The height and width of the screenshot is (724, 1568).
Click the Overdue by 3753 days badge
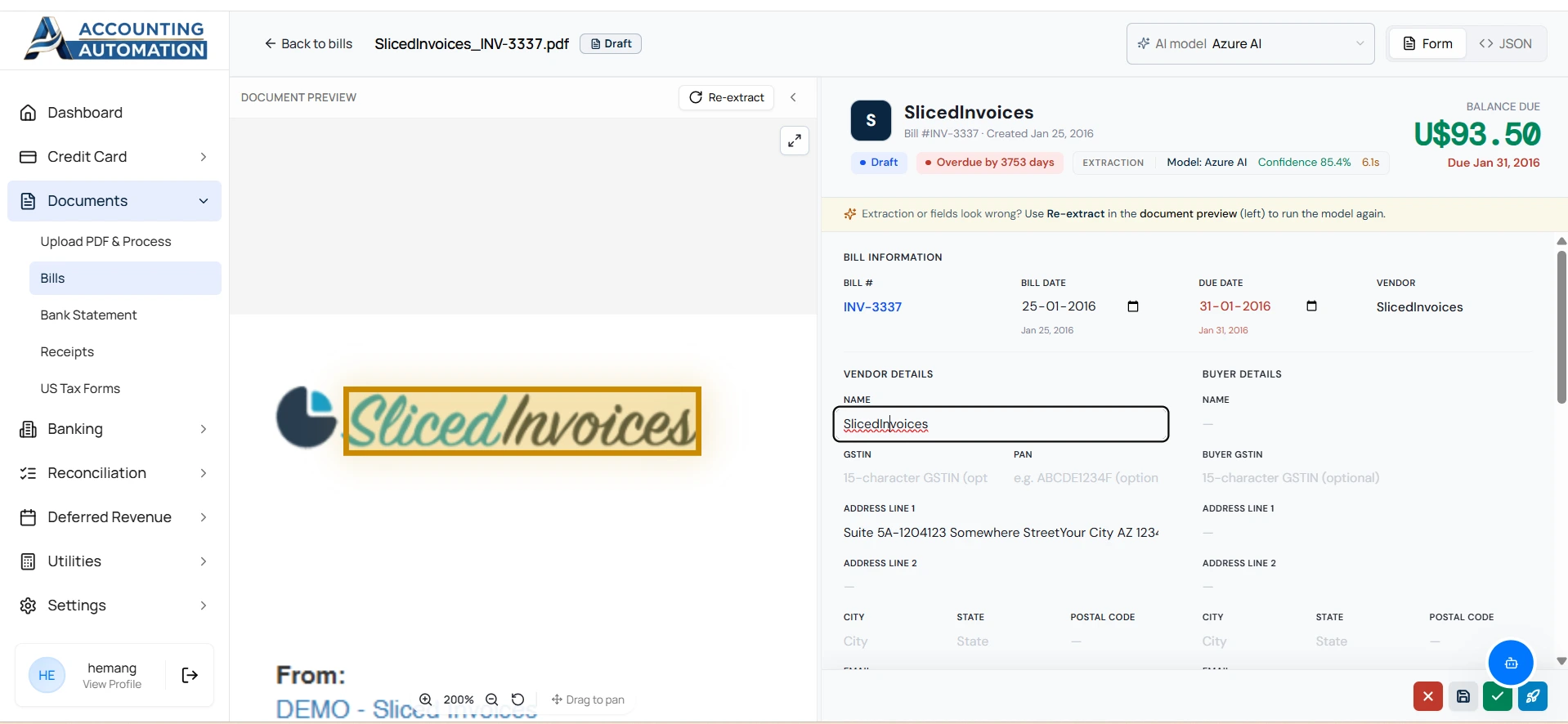(x=989, y=163)
